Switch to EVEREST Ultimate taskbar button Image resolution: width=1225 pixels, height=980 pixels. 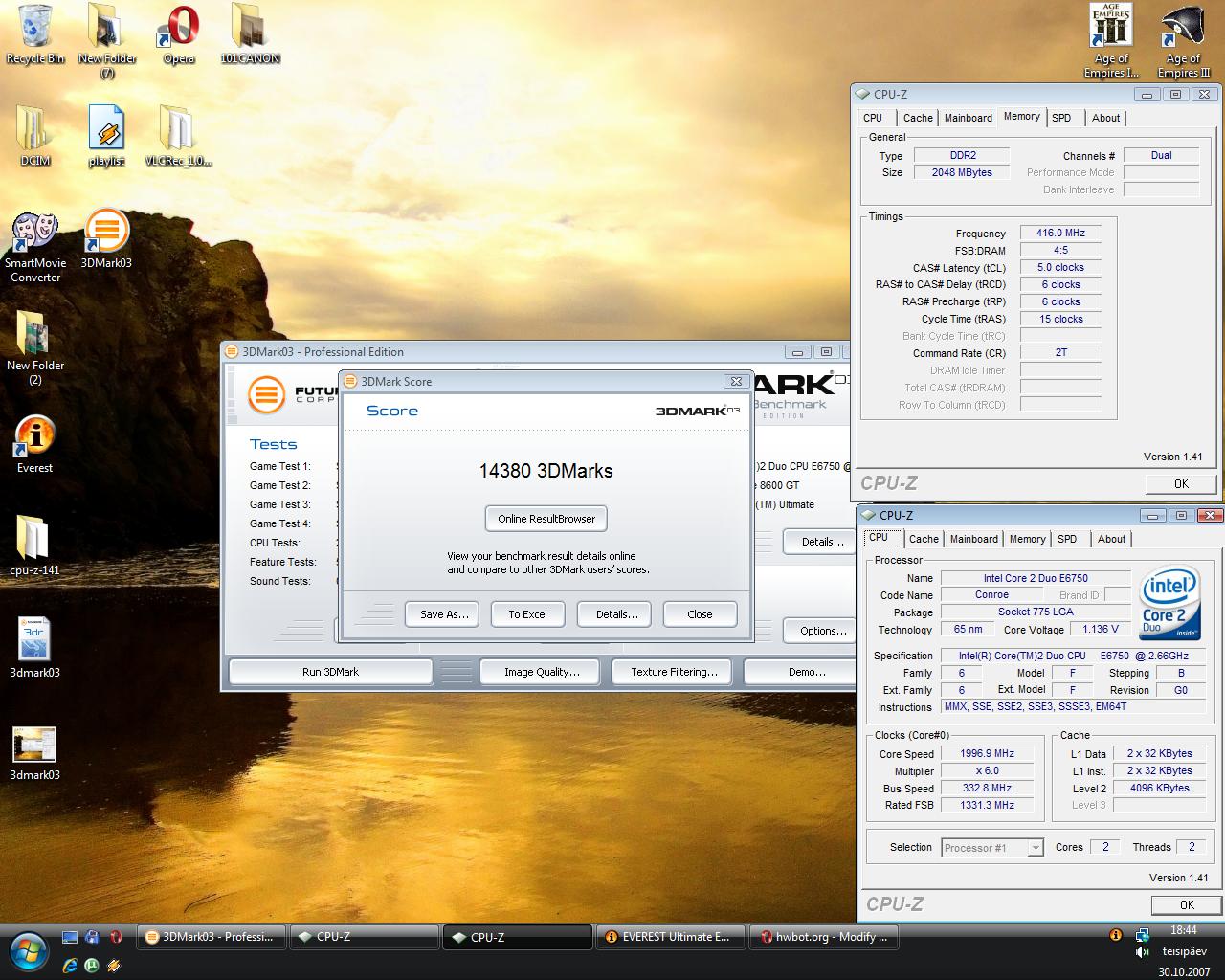click(x=669, y=937)
